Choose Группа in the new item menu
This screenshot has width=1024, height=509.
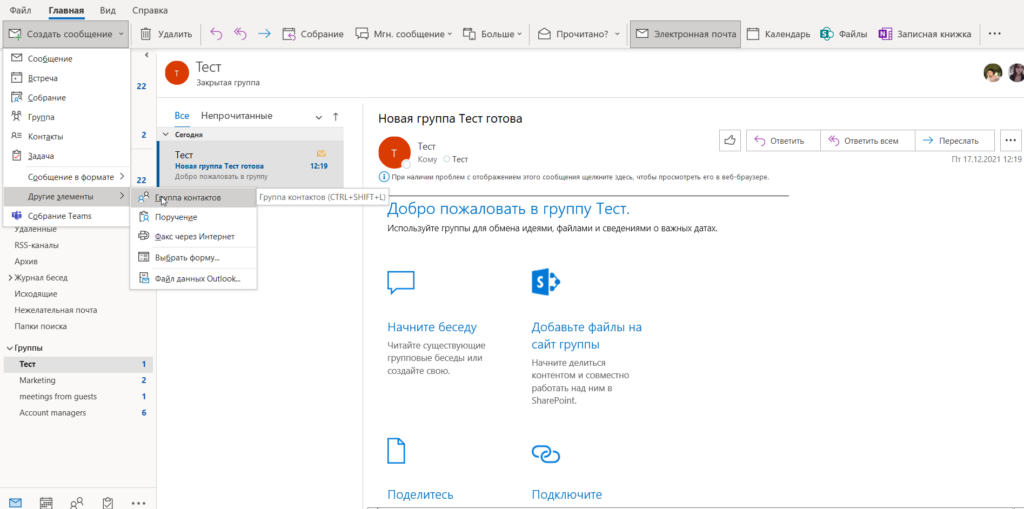coord(67,117)
